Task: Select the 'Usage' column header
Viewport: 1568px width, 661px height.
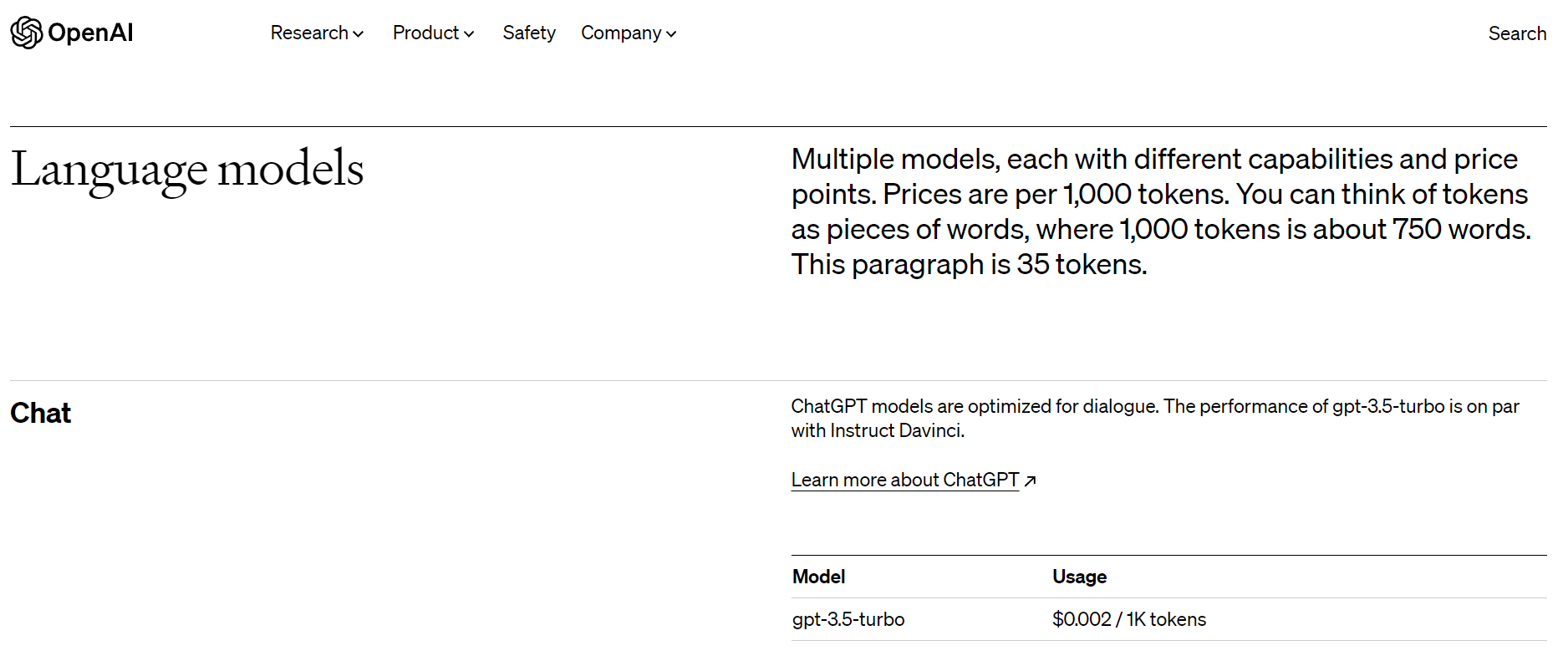Action: [x=1079, y=577]
